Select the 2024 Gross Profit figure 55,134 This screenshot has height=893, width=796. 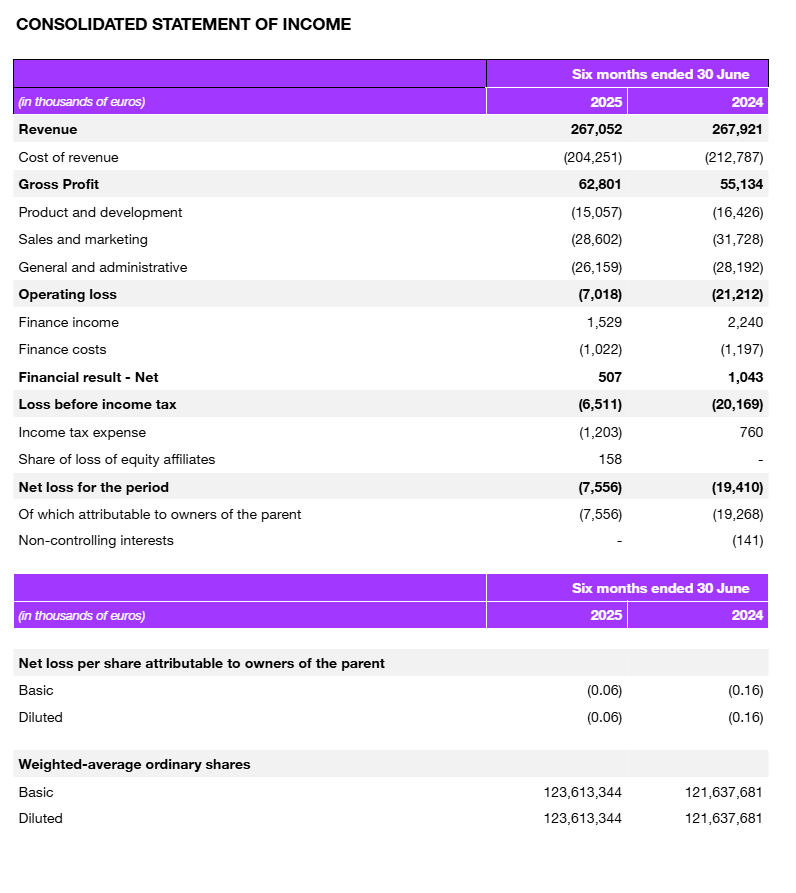click(x=741, y=184)
